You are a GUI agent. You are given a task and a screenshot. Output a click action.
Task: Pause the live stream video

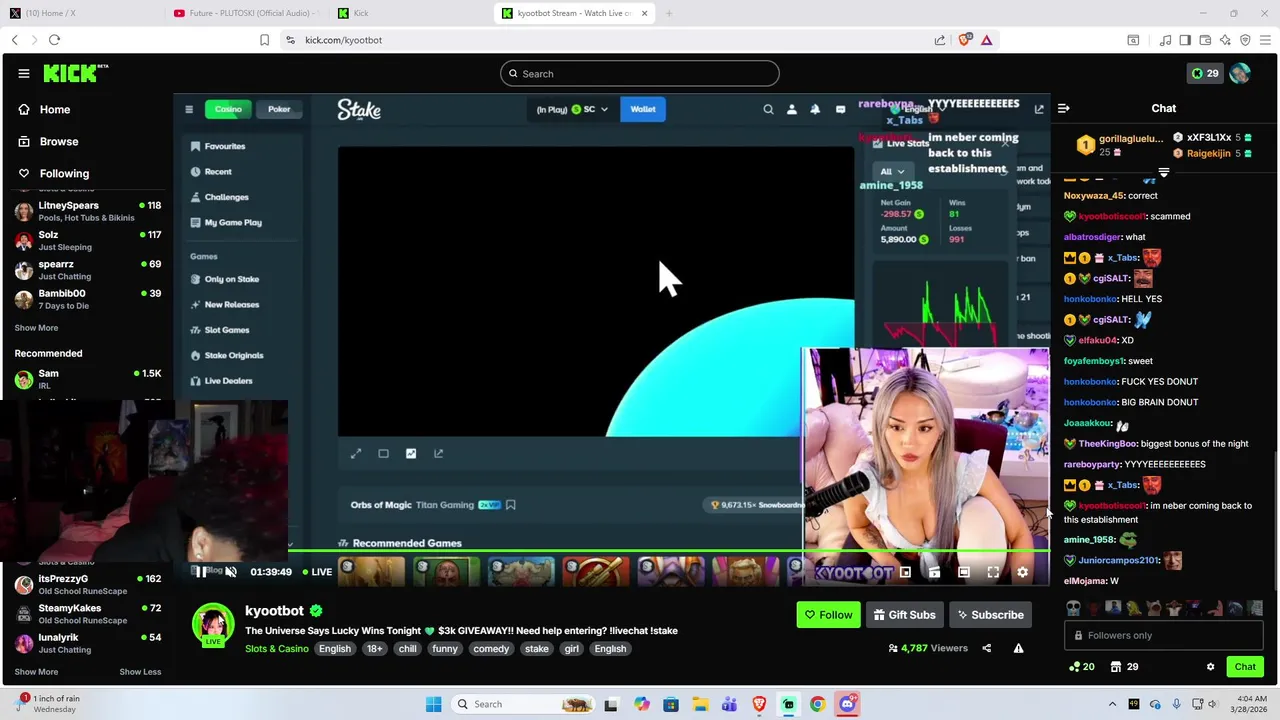(201, 572)
